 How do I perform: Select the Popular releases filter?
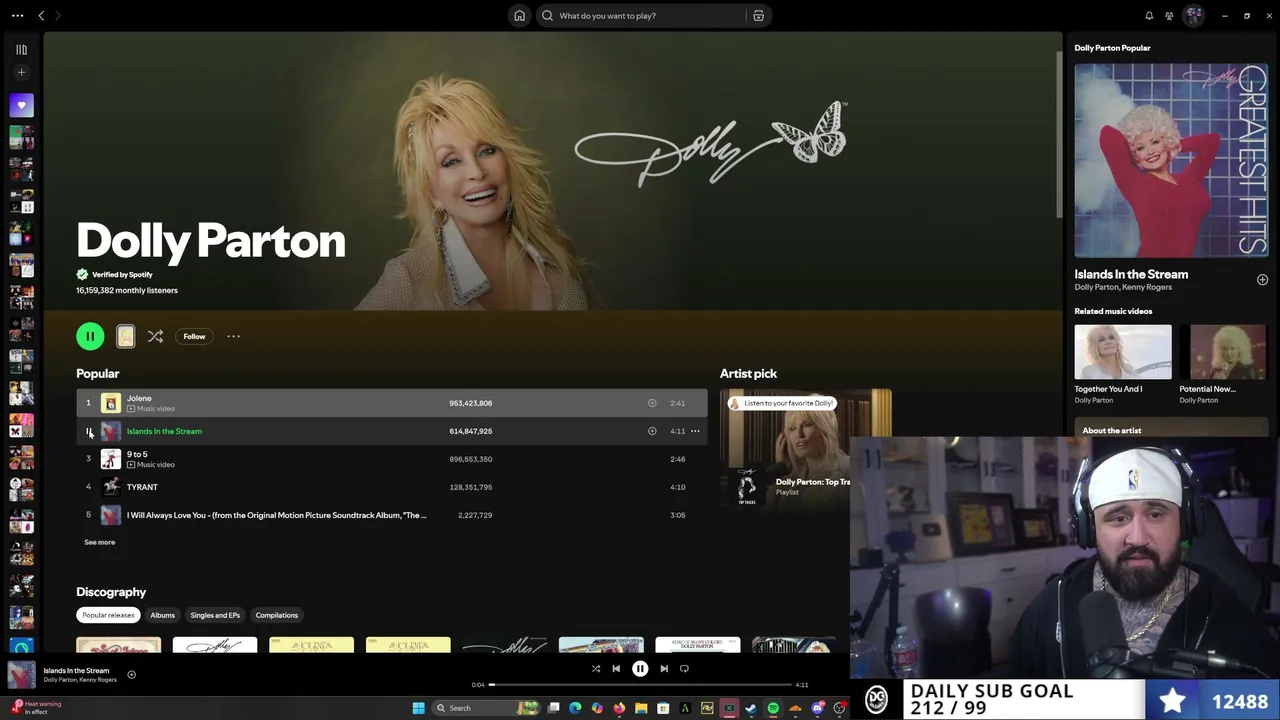pos(108,615)
